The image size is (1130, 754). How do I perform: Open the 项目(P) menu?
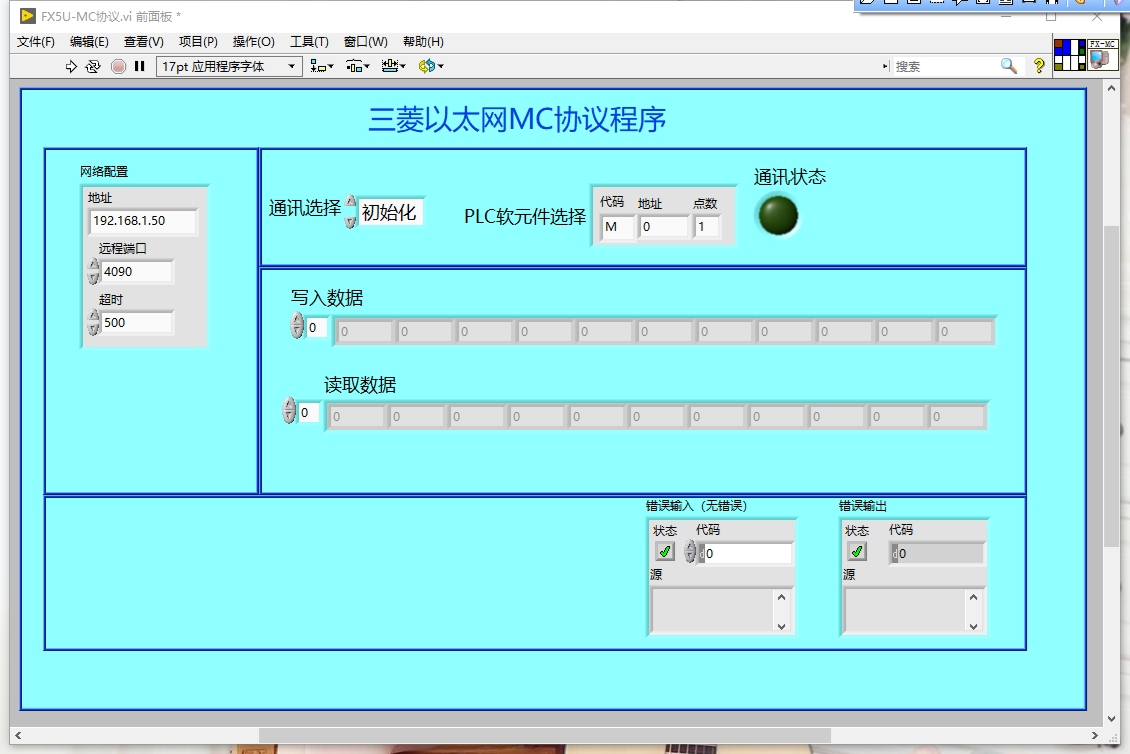tap(198, 42)
